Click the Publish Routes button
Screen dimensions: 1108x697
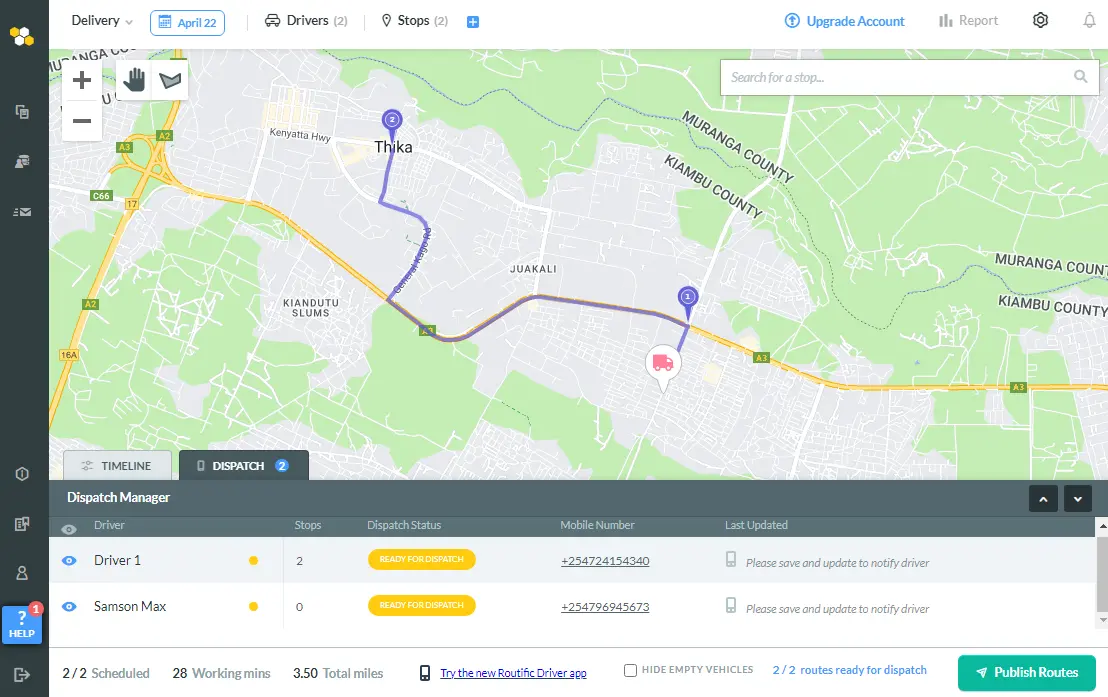(x=1027, y=673)
